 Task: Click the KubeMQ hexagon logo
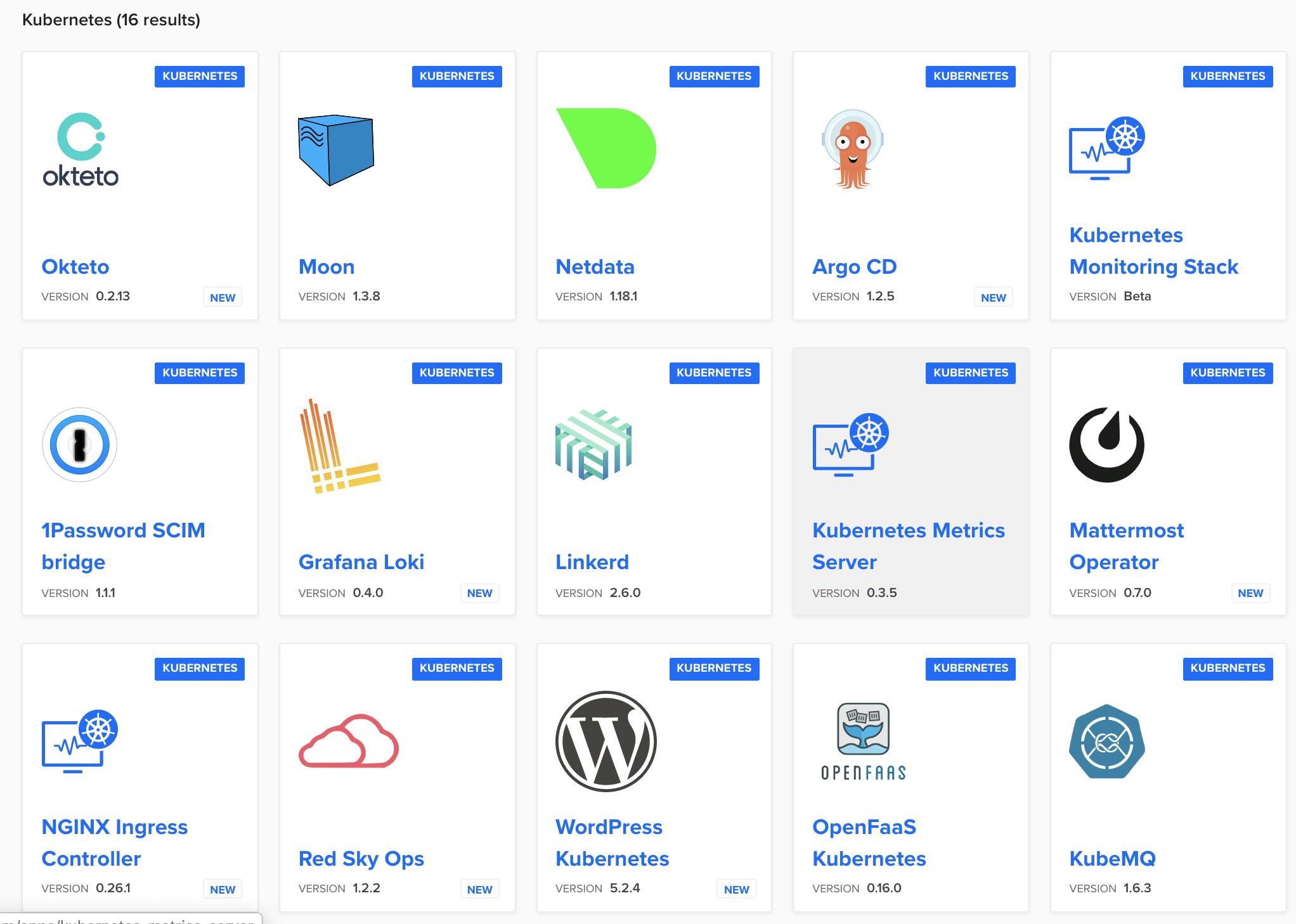click(x=1107, y=741)
